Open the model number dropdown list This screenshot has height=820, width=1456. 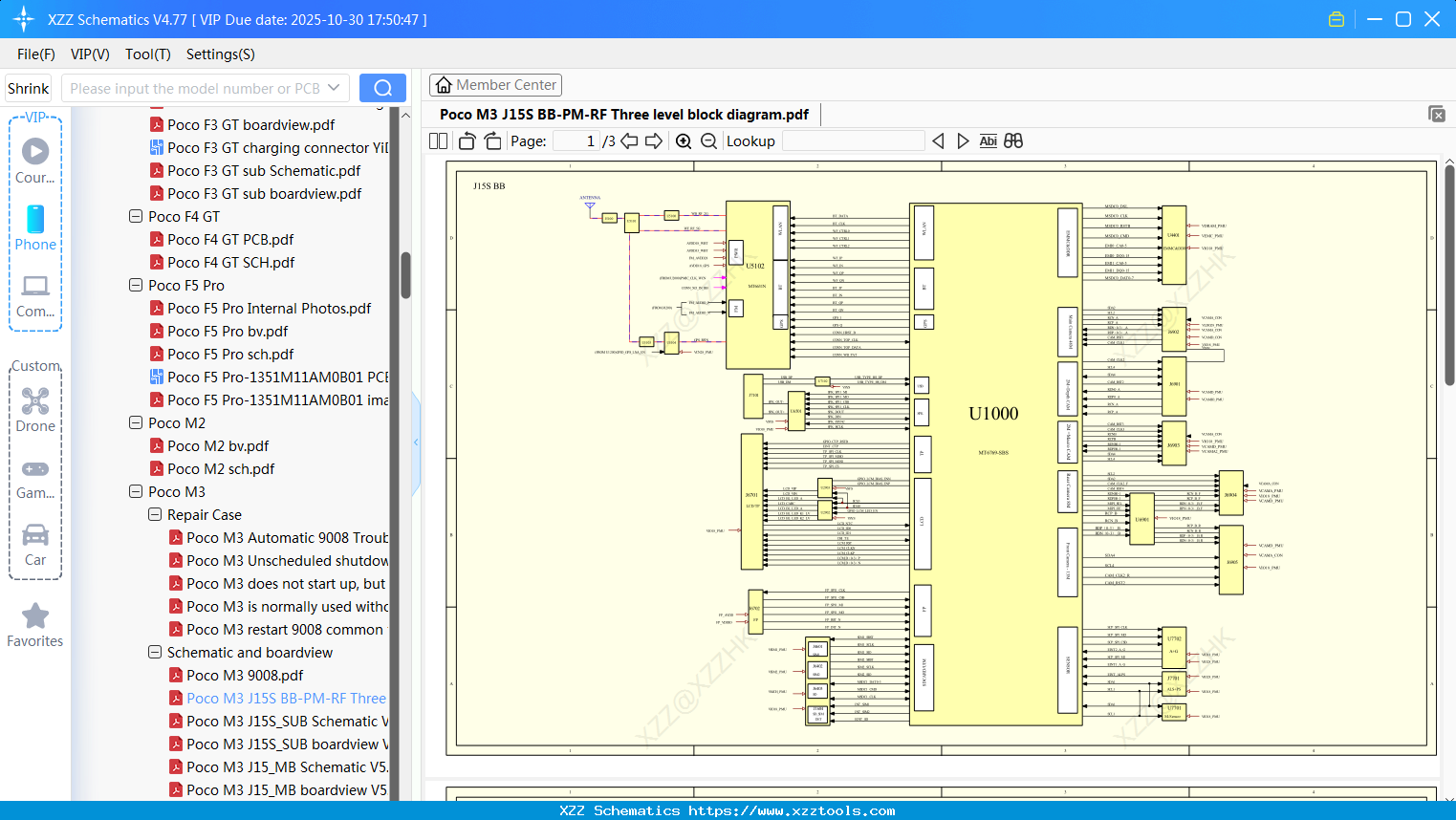(x=333, y=87)
